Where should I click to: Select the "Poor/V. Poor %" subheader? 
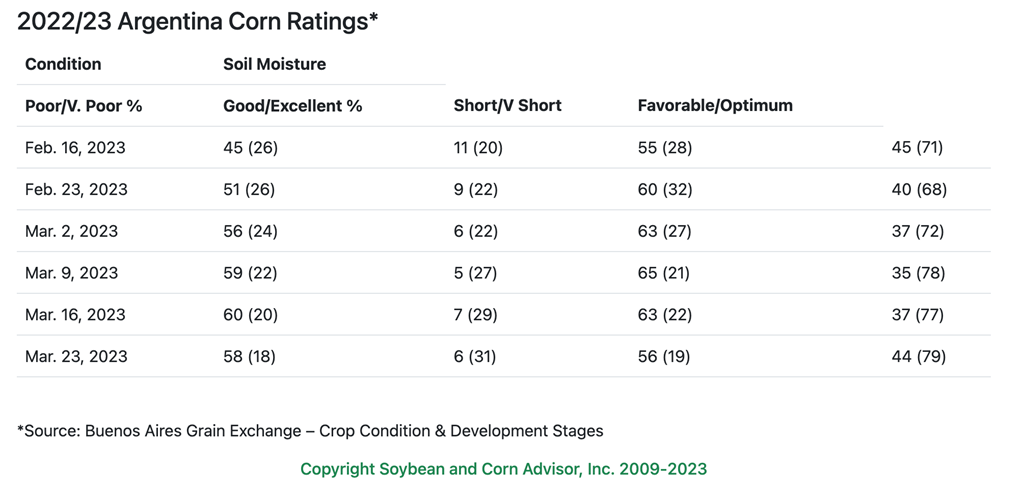(x=83, y=106)
